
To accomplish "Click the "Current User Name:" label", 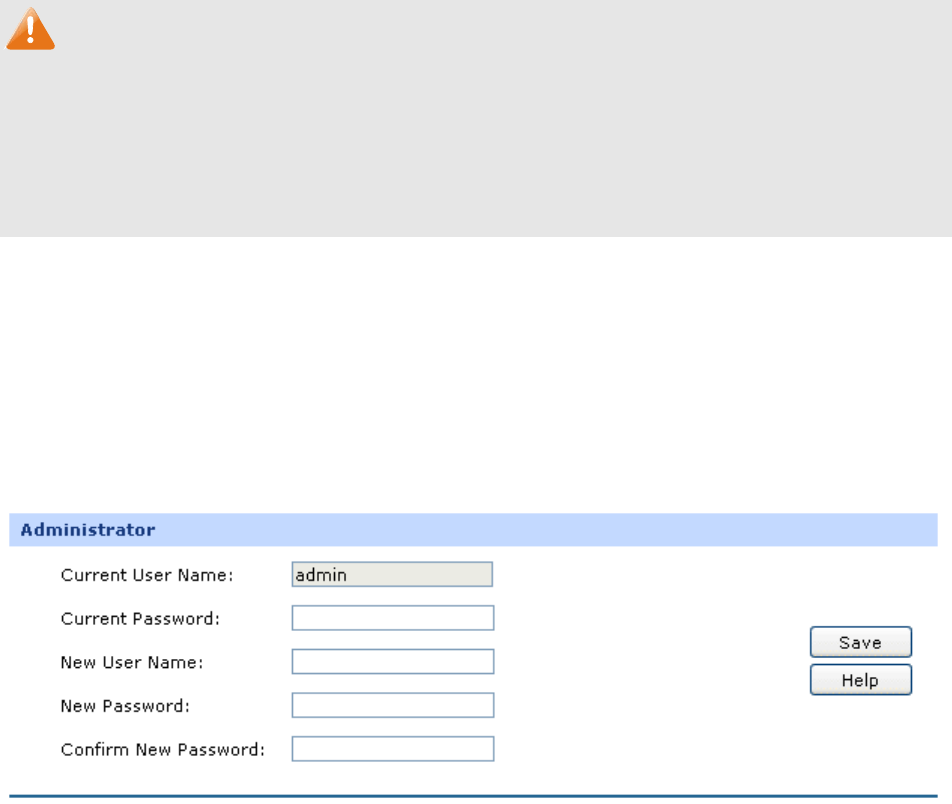I will click(147, 575).
